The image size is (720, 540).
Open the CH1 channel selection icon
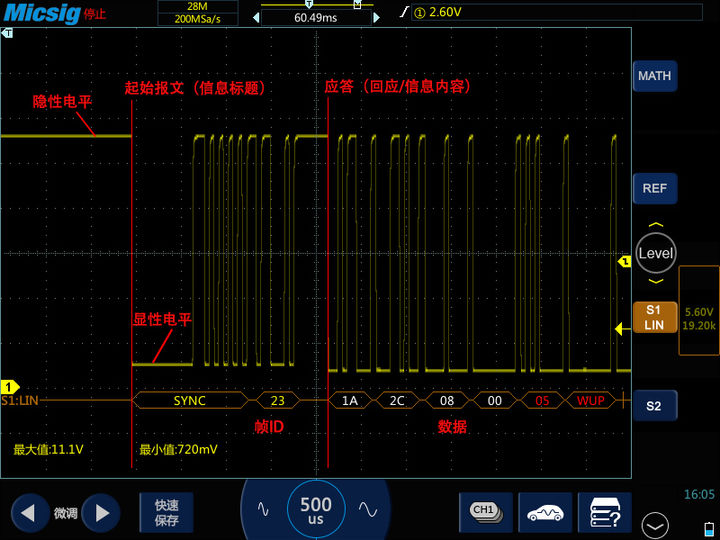(x=486, y=512)
